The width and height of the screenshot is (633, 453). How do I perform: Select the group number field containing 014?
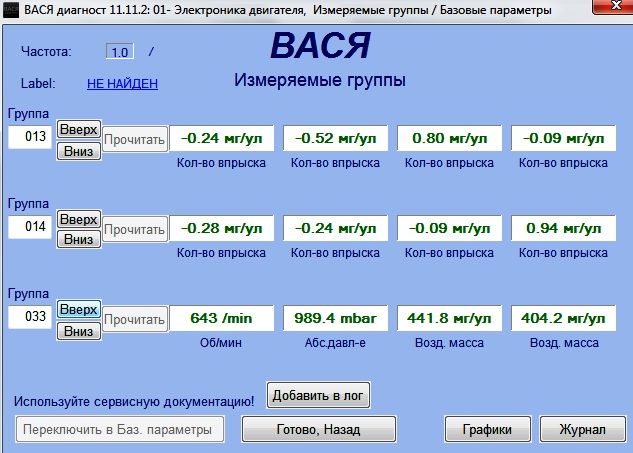click(29, 228)
